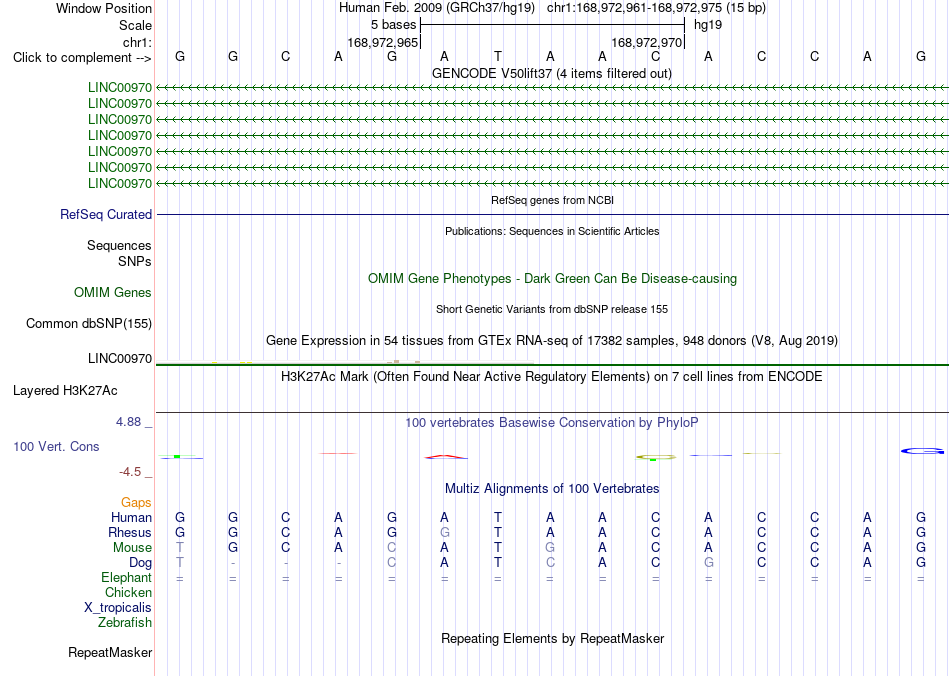Click the gray G mismatch in the Dog row

708,563
